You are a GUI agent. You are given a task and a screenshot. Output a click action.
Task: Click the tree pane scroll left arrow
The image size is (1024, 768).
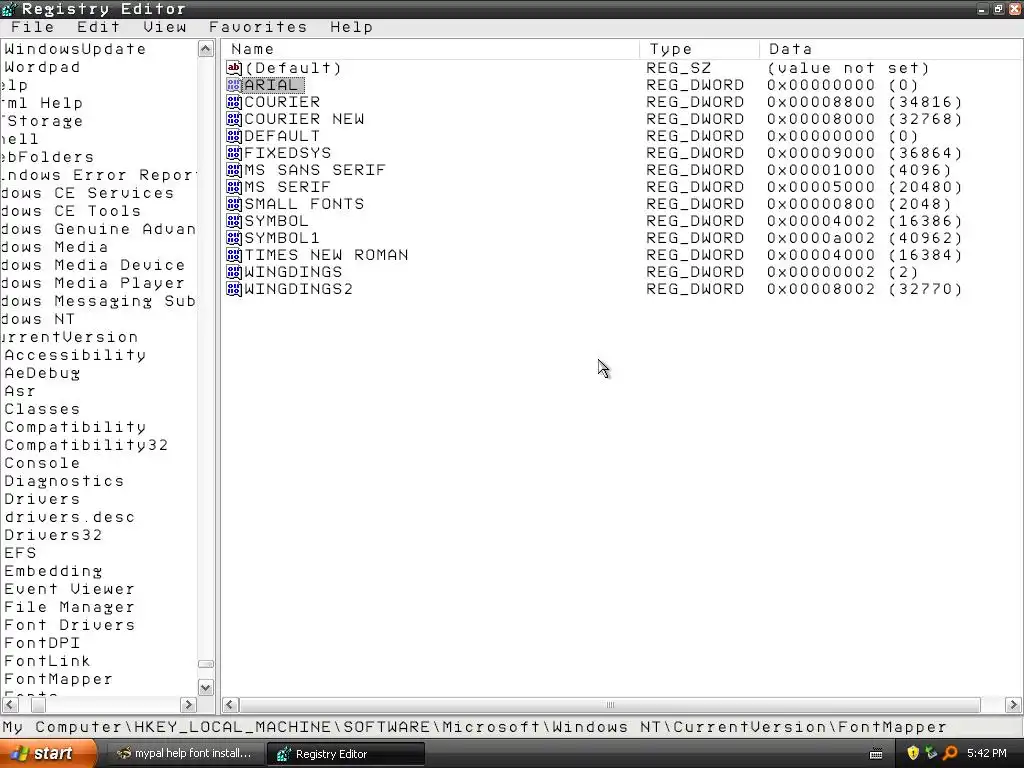point(10,705)
